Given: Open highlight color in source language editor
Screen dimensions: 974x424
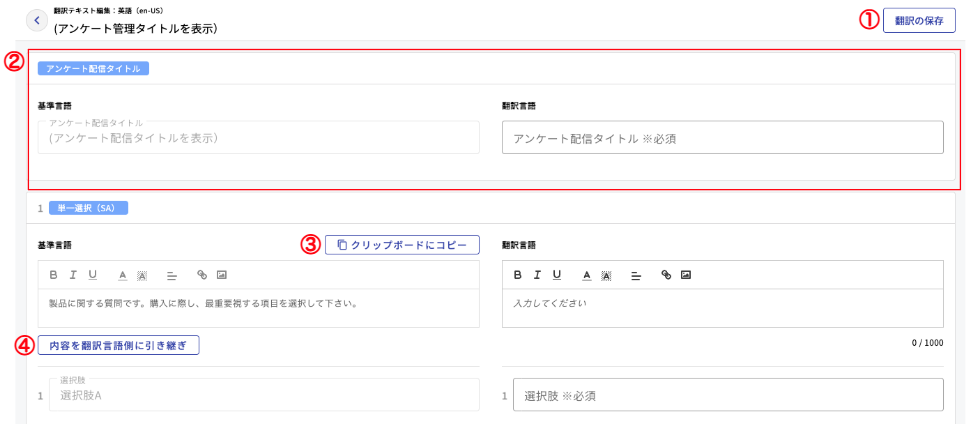Looking at the screenshot, I should pos(142,275).
